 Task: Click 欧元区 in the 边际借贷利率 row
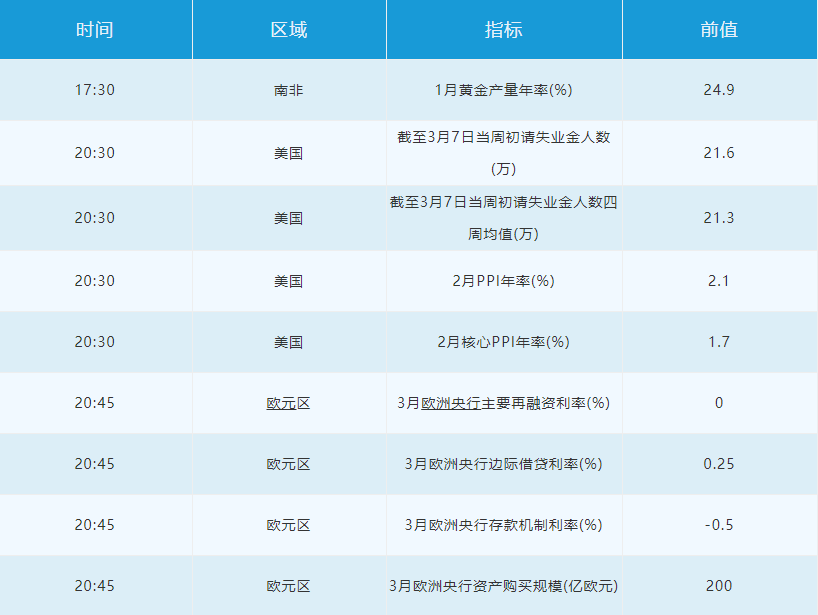point(288,464)
